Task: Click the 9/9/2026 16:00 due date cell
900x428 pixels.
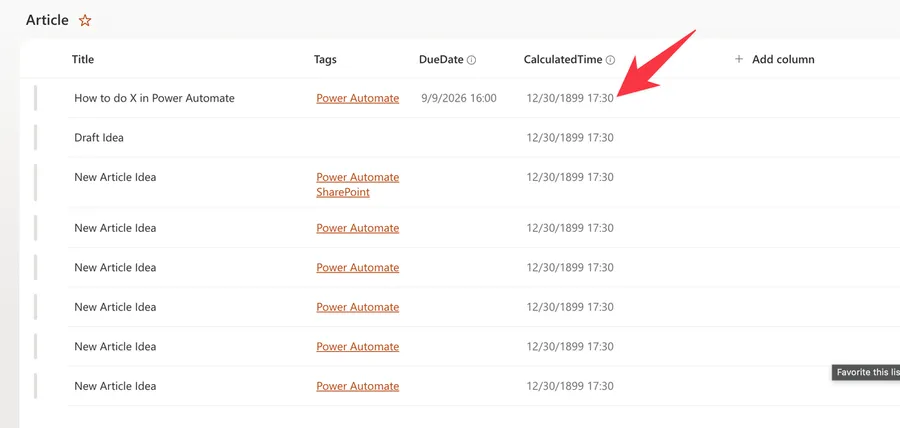Action: pyautogui.click(x=459, y=98)
